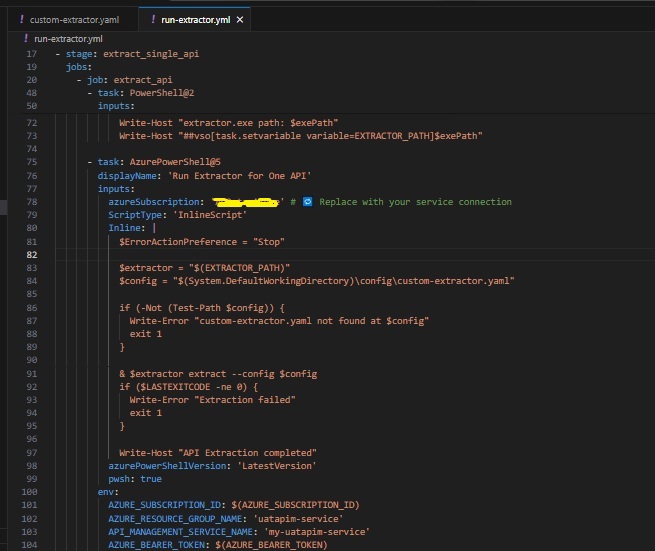Click Write-Error 'custom-extractor.yaml not found' line
This screenshot has width=655, height=551.
[279, 321]
